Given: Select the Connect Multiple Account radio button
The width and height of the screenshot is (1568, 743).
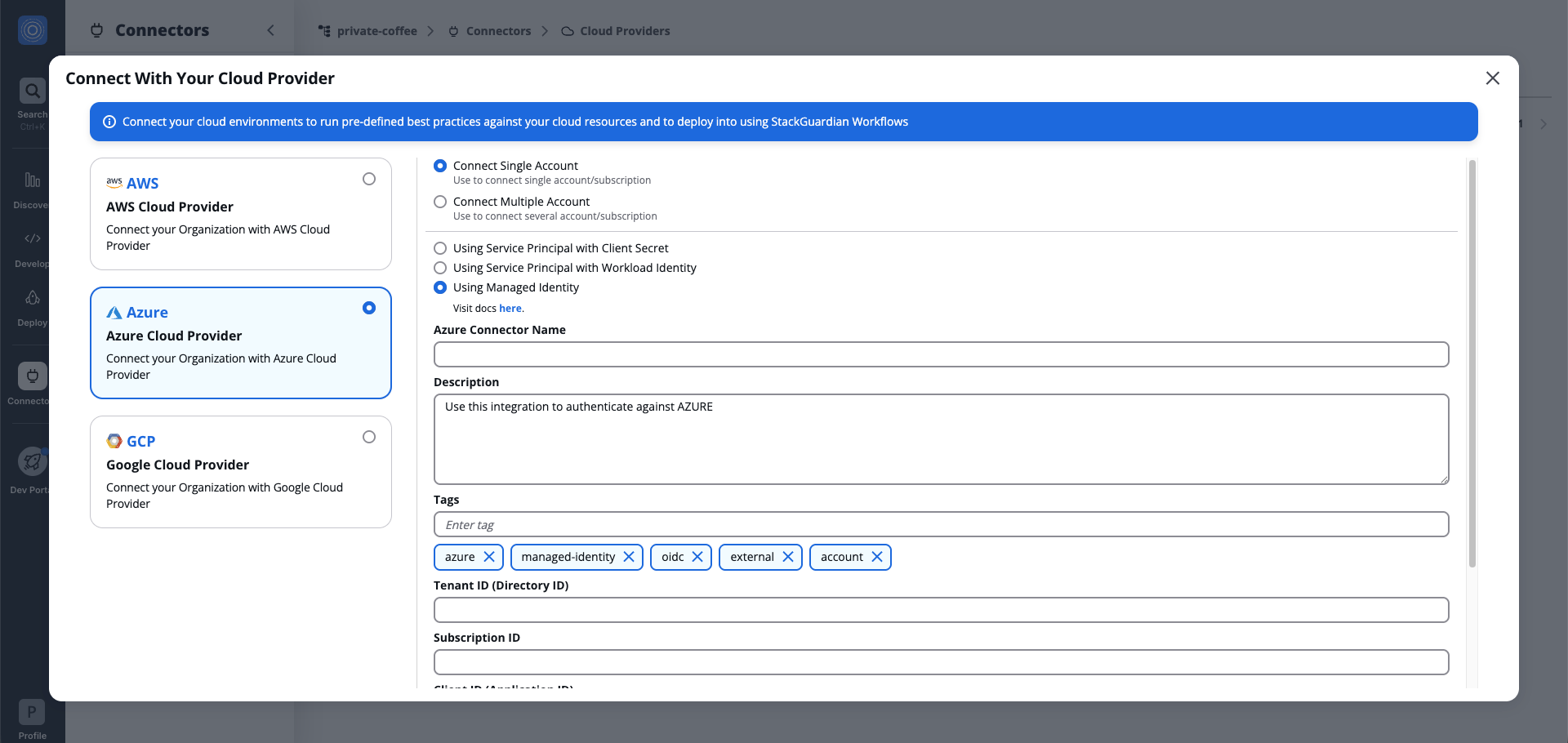Looking at the screenshot, I should [x=441, y=202].
